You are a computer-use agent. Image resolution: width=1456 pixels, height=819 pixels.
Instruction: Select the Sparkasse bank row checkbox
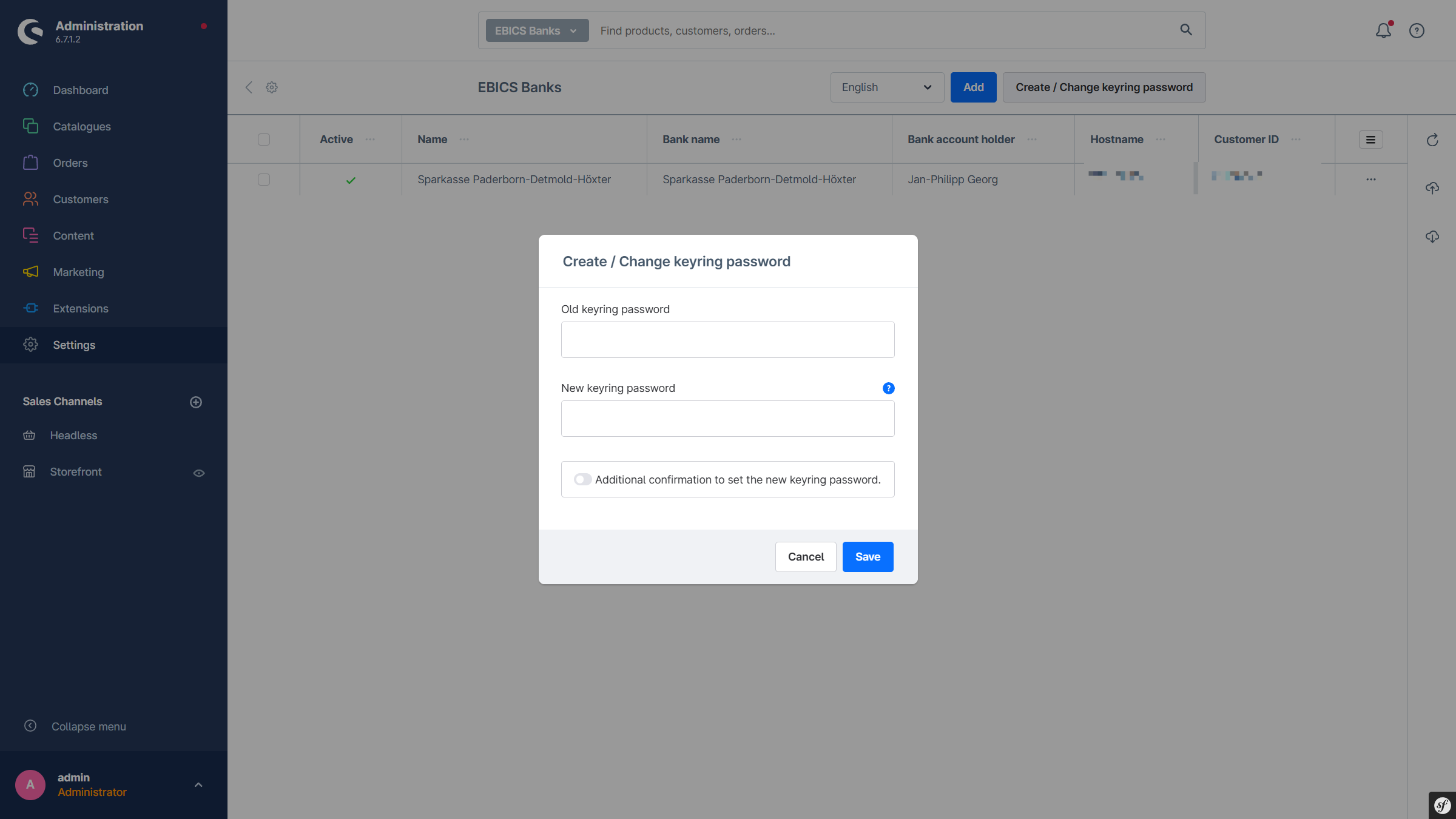click(264, 180)
